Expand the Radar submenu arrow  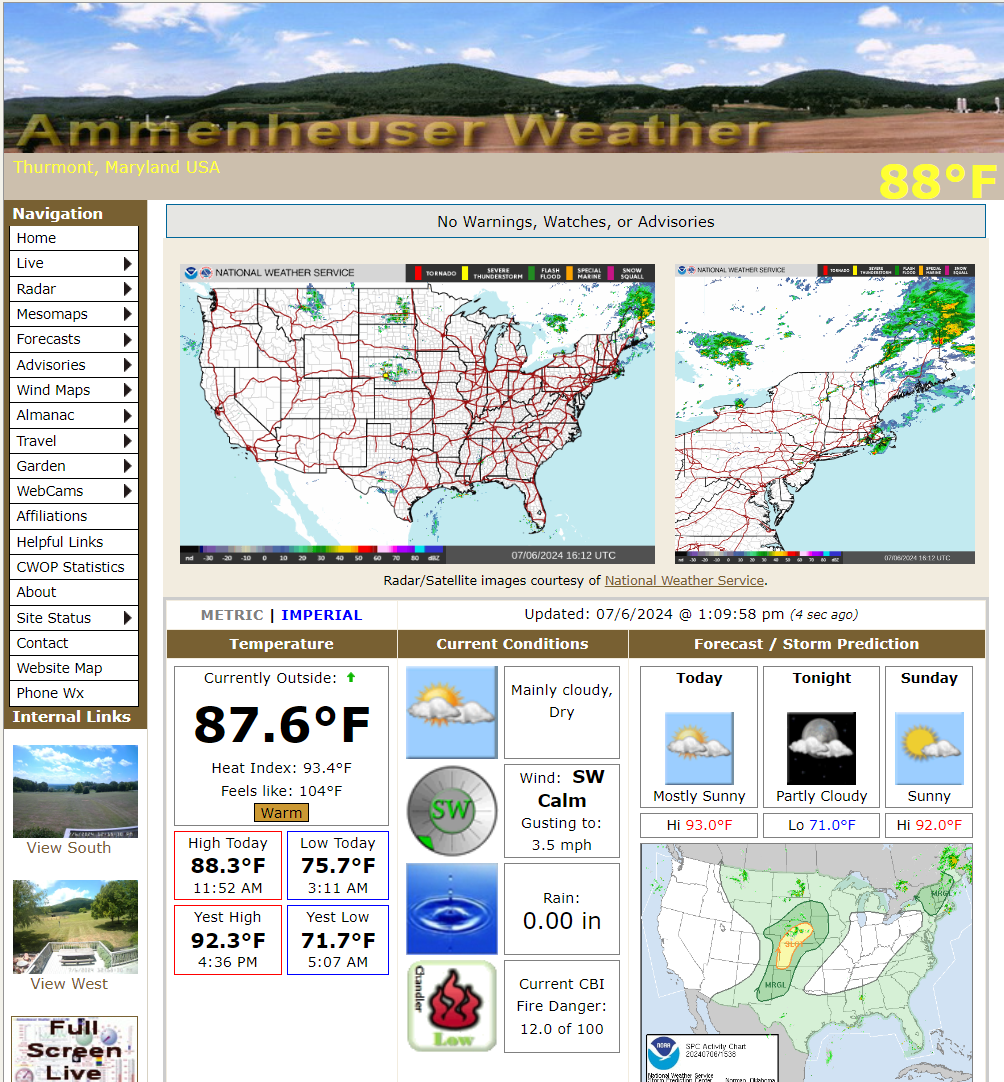click(127, 289)
